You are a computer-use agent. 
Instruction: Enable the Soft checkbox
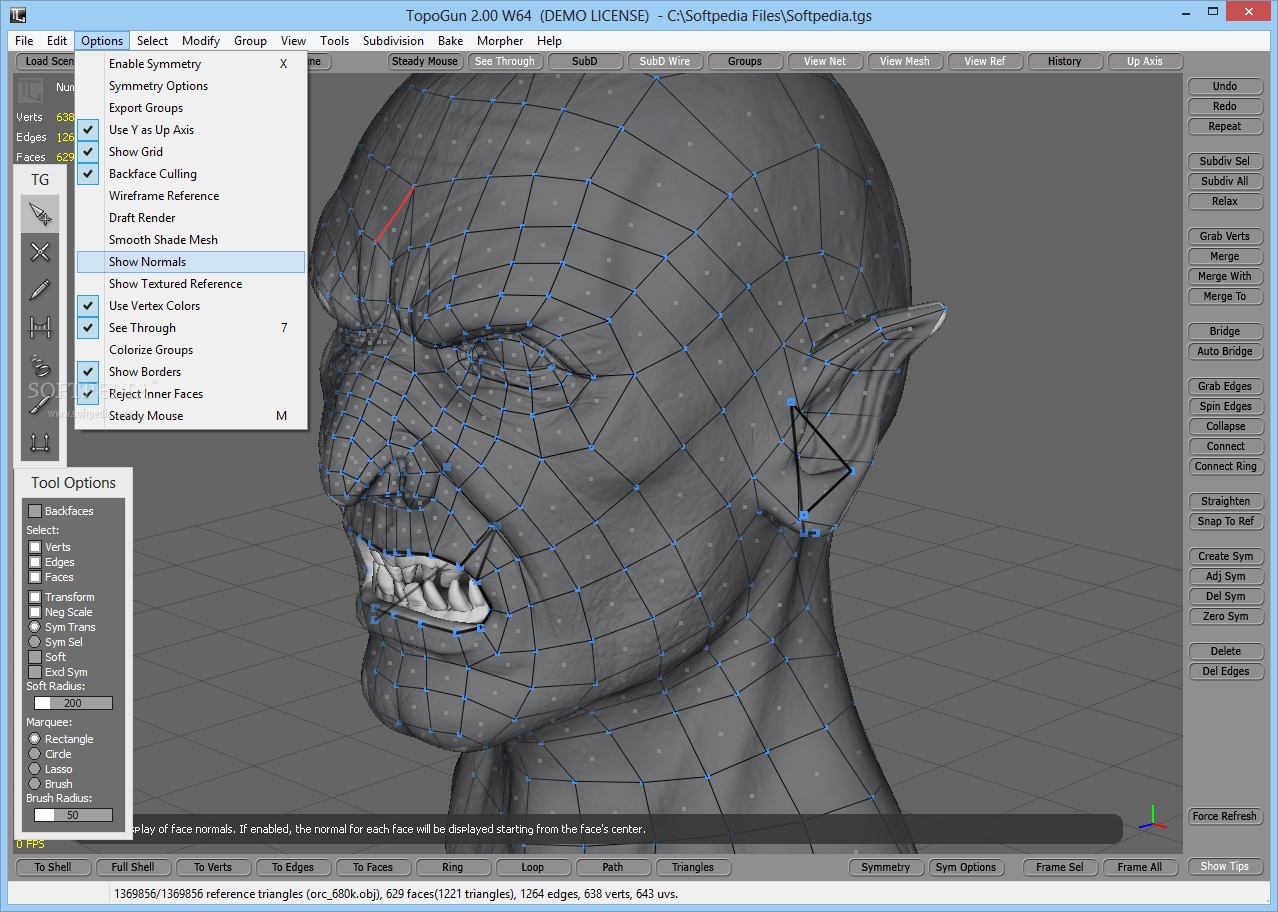point(35,657)
